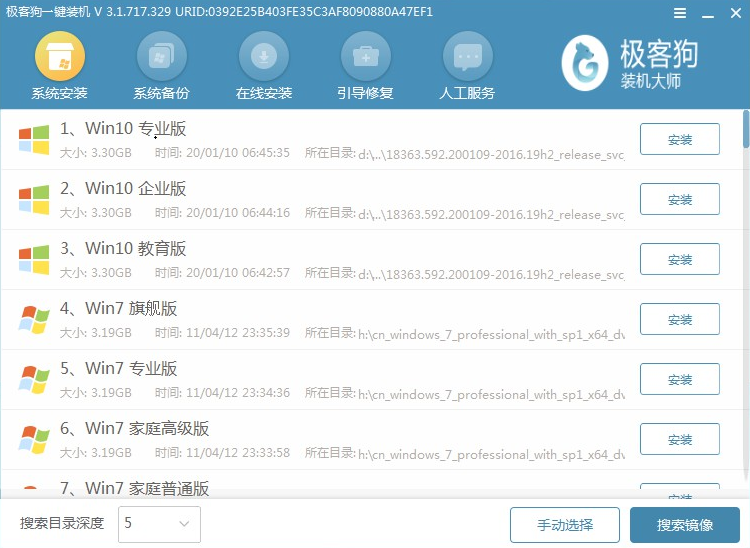Image resolution: width=750 pixels, height=548 pixels.
Task: Open the title bar menu icon
Action: 681,13
